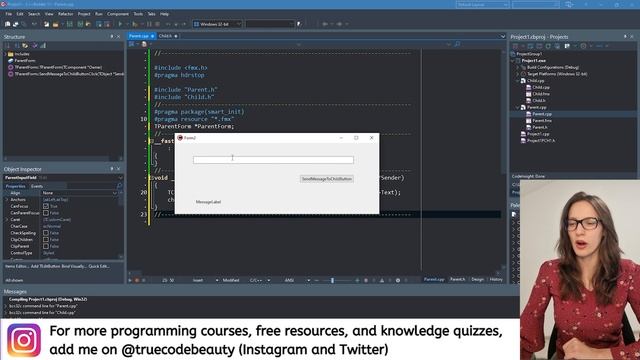Click the view icon in Projects toolbar
The height and width of the screenshot is (360, 640).
point(567,46)
